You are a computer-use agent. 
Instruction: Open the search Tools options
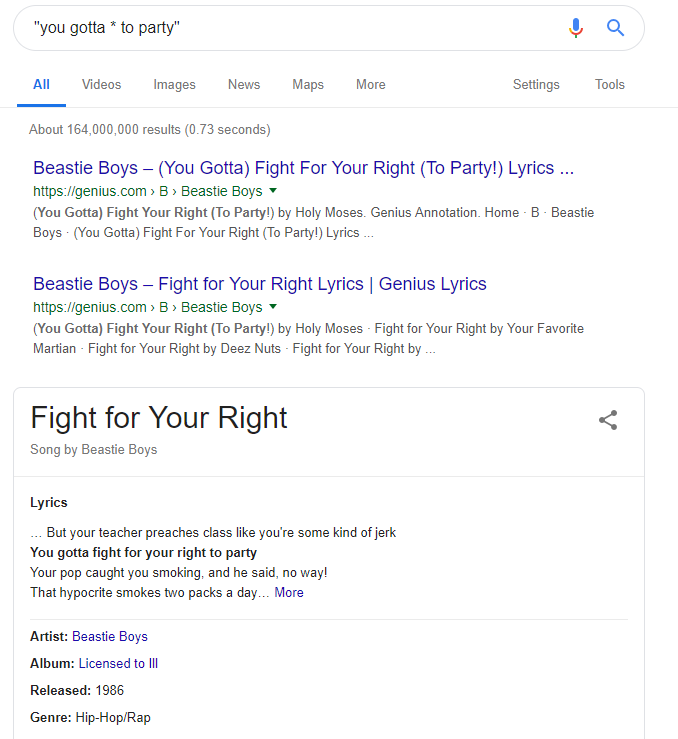(610, 84)
